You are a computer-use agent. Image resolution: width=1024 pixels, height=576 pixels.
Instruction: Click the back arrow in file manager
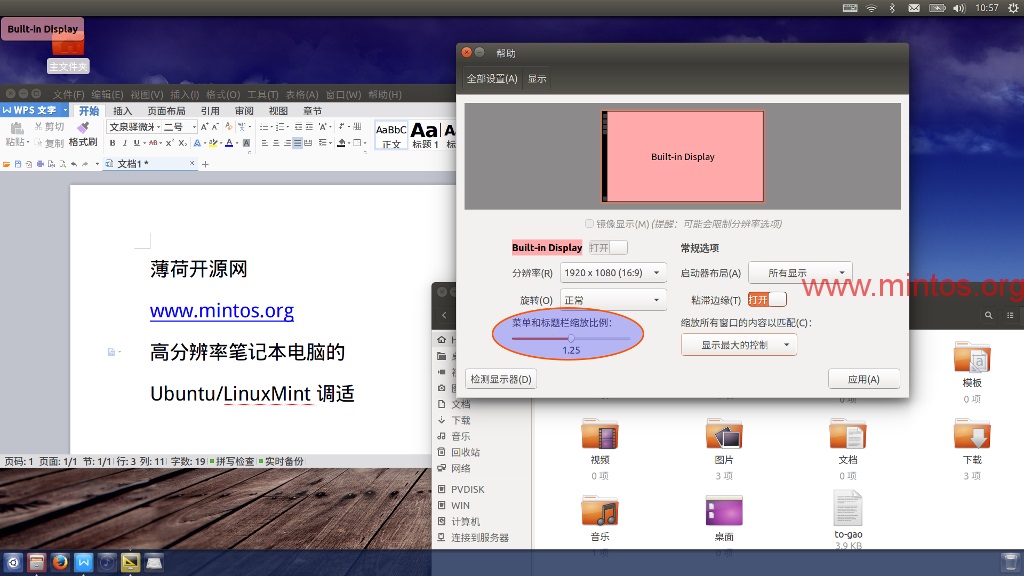(444, 315)
